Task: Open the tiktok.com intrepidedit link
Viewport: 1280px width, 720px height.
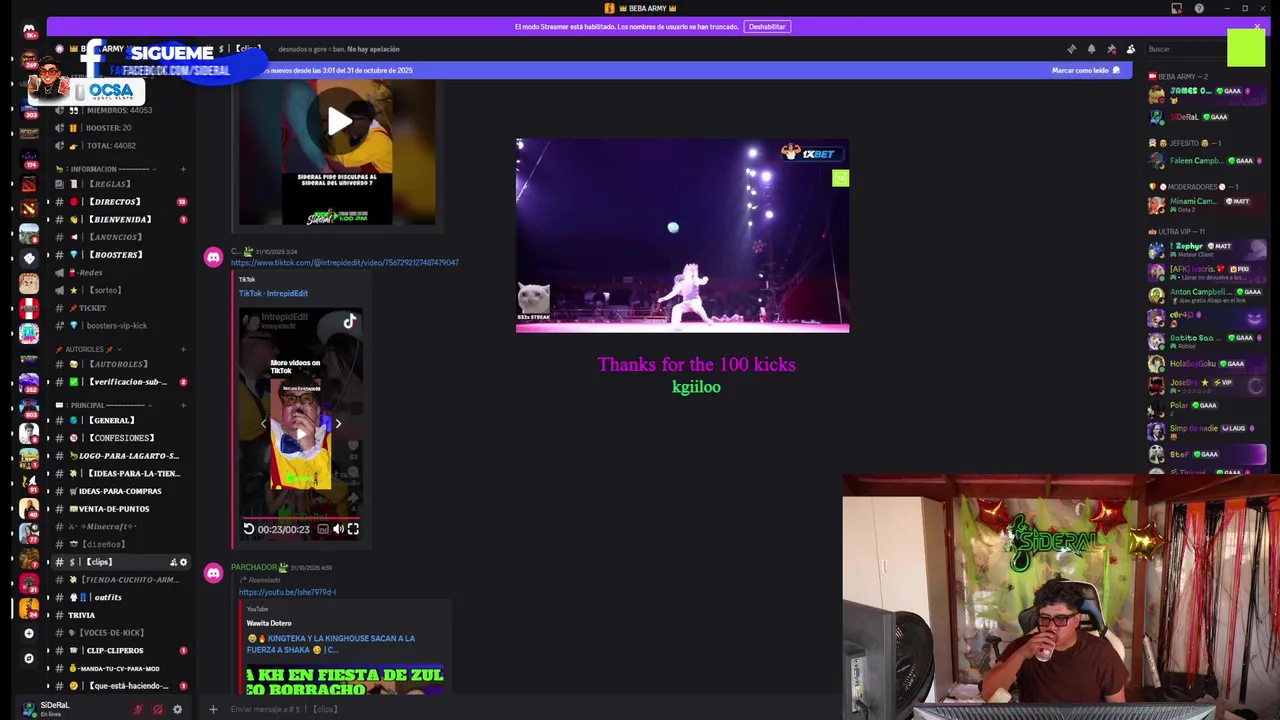Action: click(x=345, y=263)
